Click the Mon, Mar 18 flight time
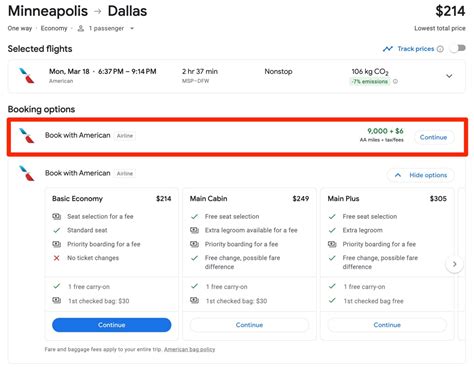Viewport: 474px width, 367px height. tap(103, 71)
